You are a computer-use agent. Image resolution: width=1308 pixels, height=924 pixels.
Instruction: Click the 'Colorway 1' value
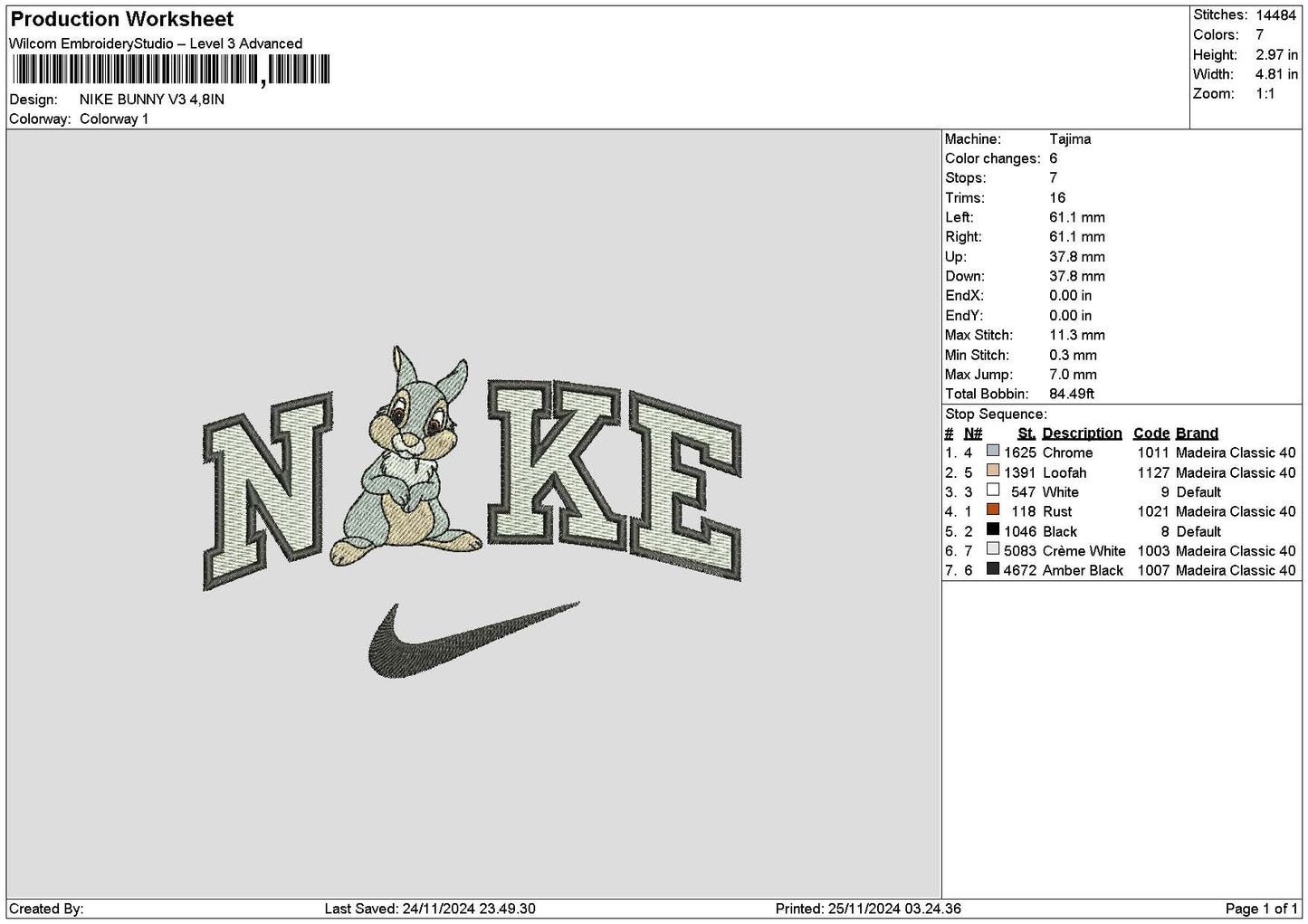coord(114,119)
